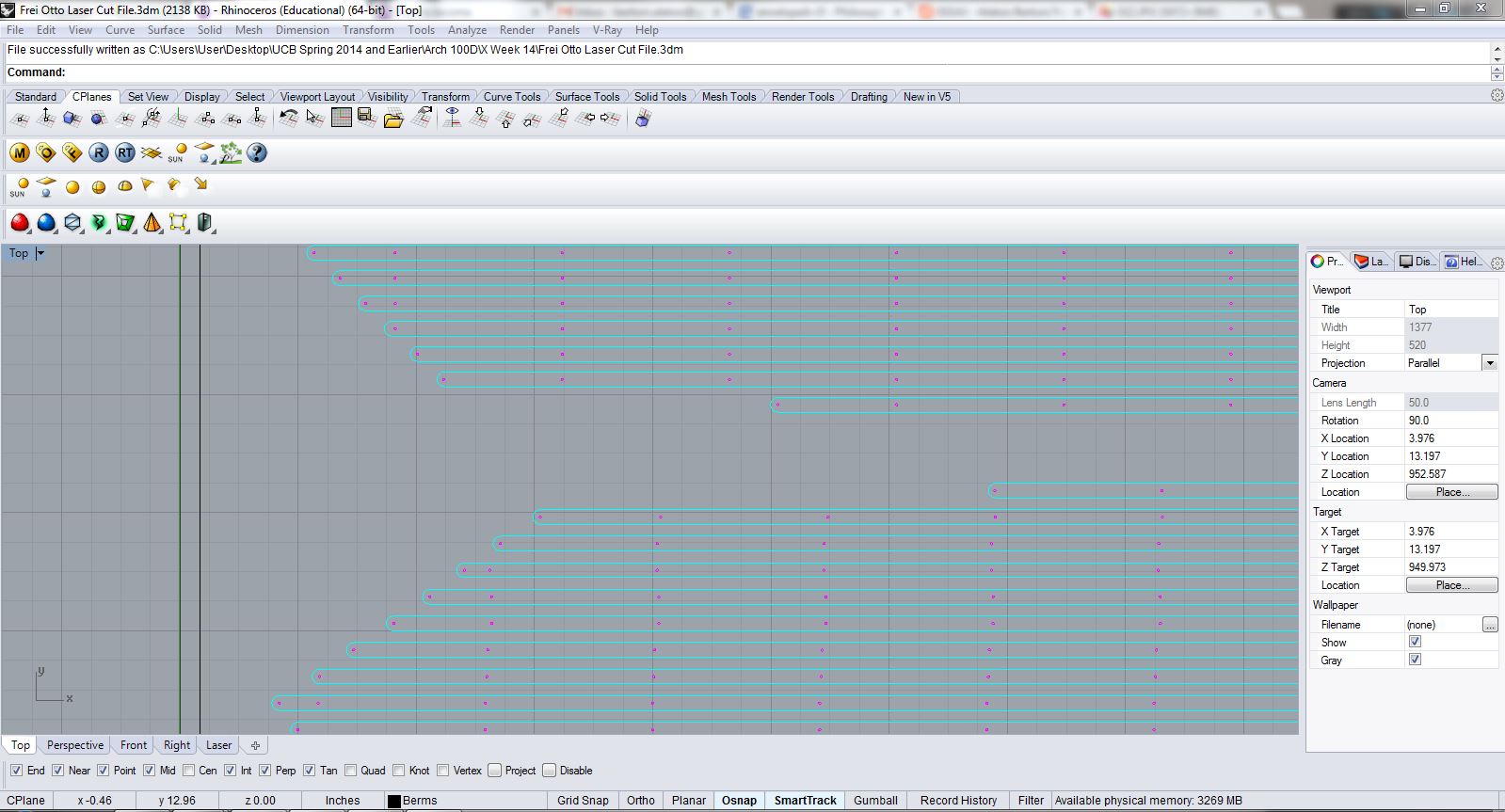Switch to the Laser viewport tab
1505x812 pixels.
click(x=218, y=745)
